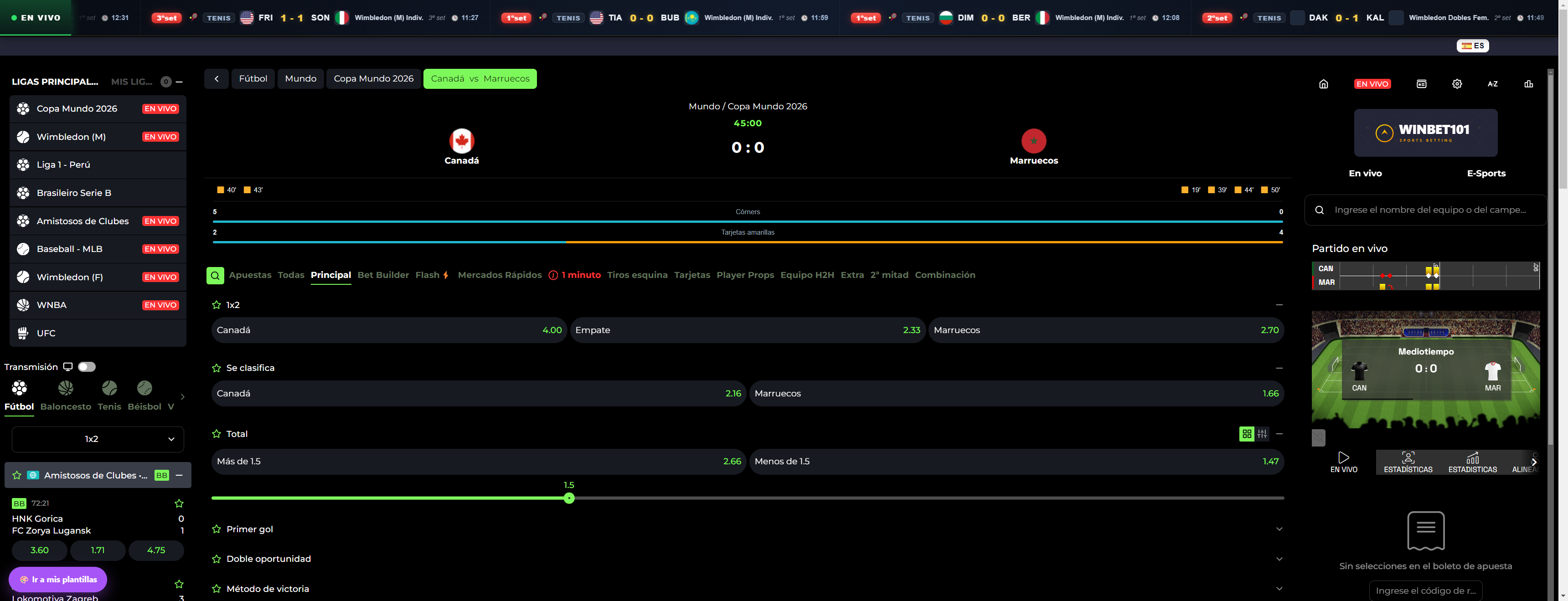Focus the bet code input field
This screenshot has height=601, width=1568.
coord(1425,591)
